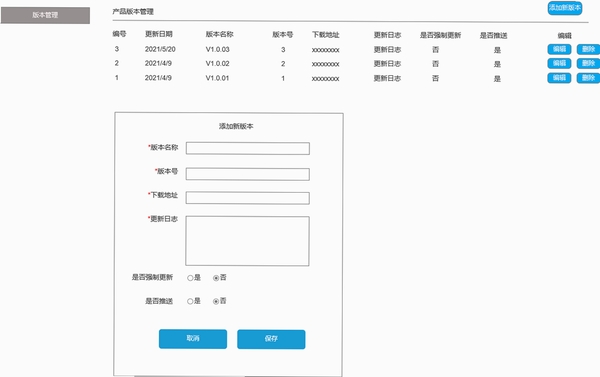
Task: Click inside the 更新日志 text area
Action: (247, 241)
